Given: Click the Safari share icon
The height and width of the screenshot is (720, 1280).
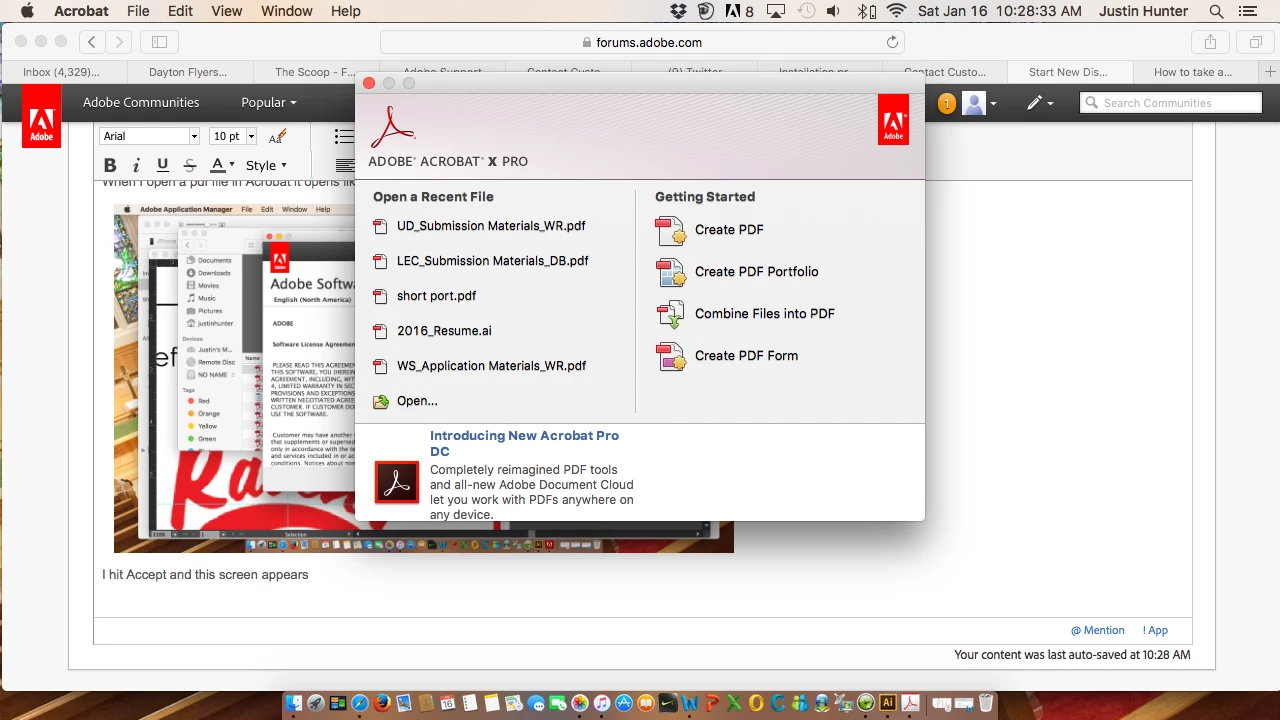Looking at the screenshot, I should [1210, 42].
